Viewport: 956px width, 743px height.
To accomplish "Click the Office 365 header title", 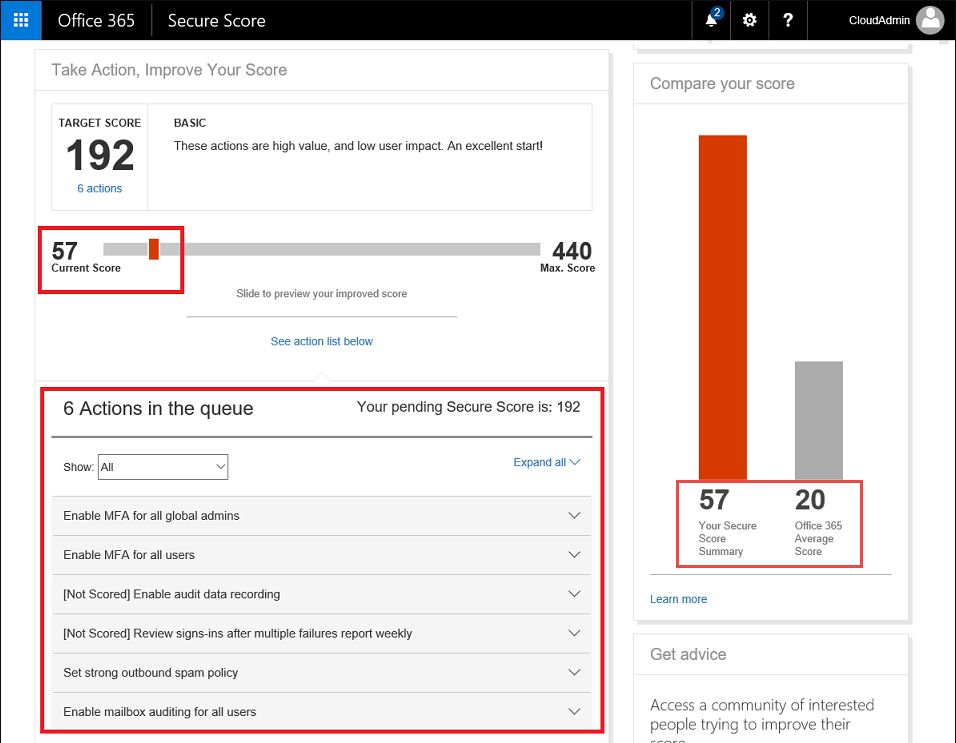I will [96, 21].
